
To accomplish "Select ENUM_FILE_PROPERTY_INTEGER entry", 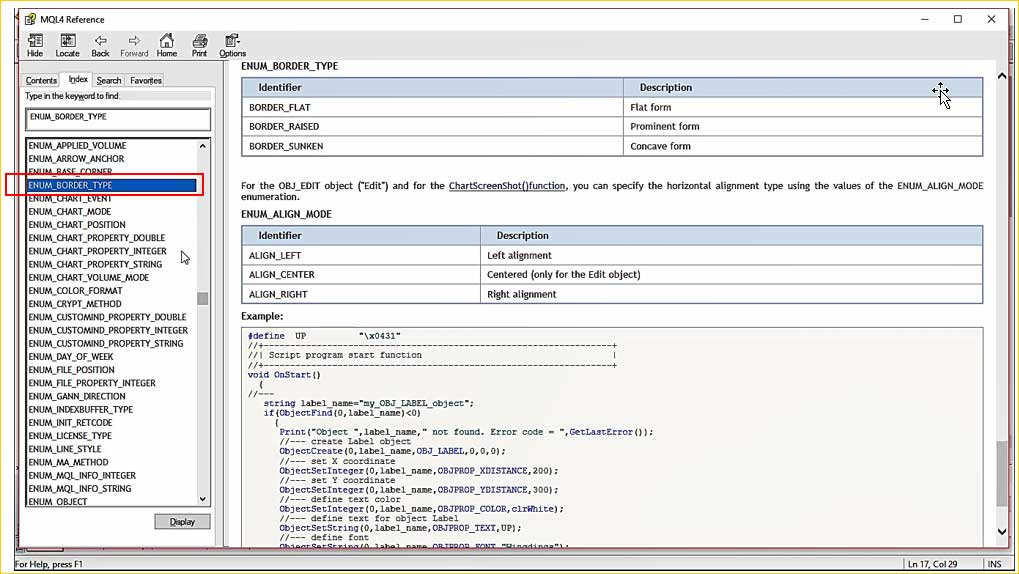I will (x=92, y=383).
